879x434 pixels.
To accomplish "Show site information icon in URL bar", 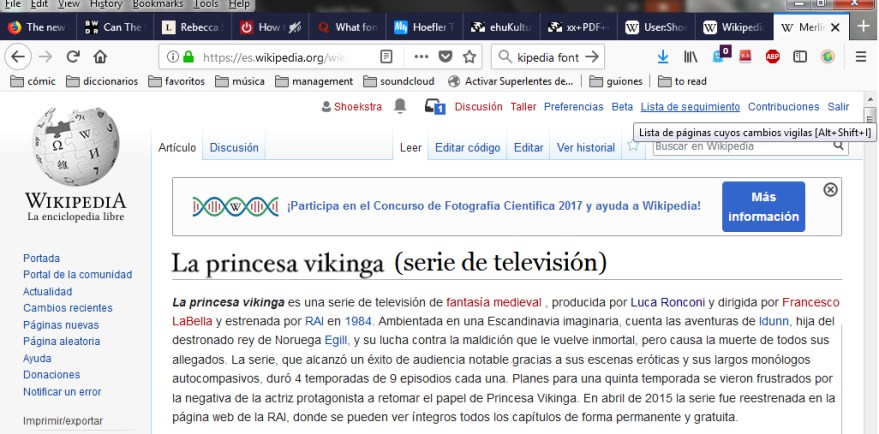I will point(173,57).
